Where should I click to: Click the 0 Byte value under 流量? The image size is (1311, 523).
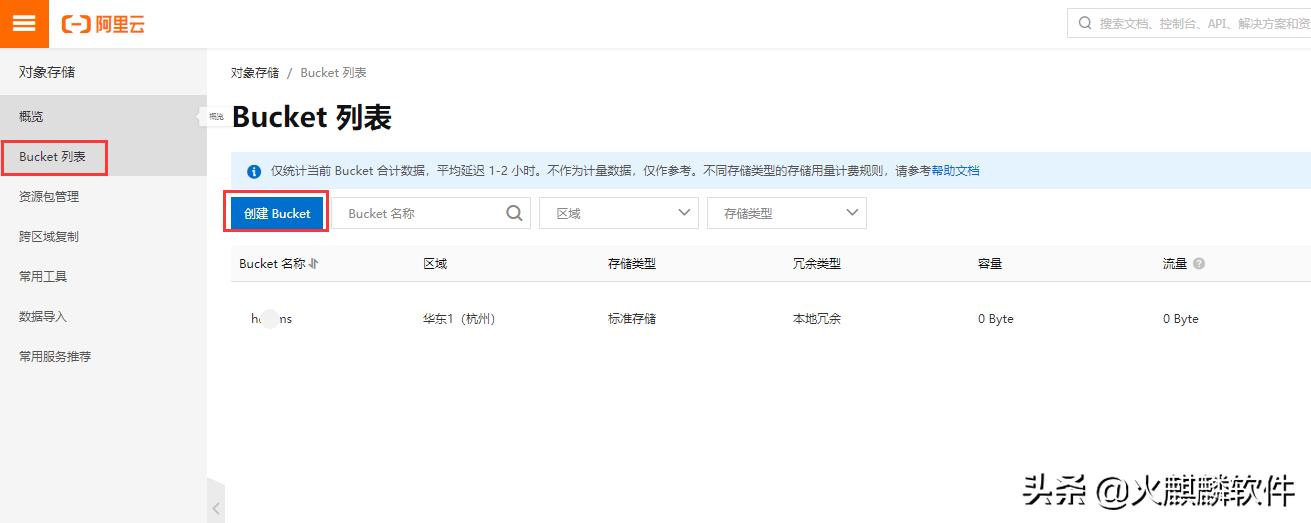click(1181, 319)
